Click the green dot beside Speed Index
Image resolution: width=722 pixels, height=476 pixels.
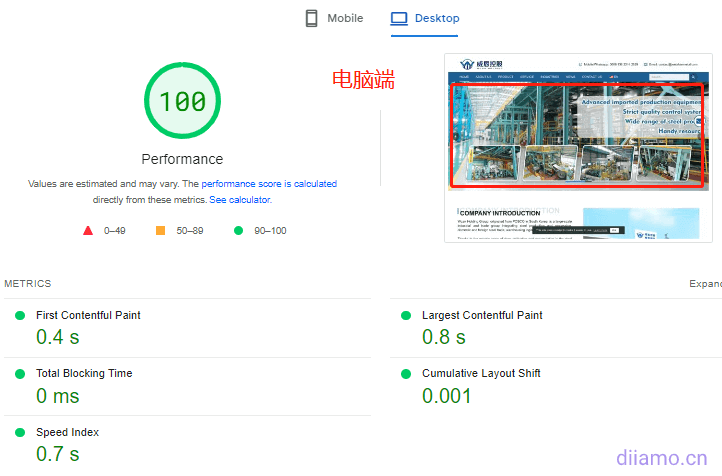click(19, 432)
